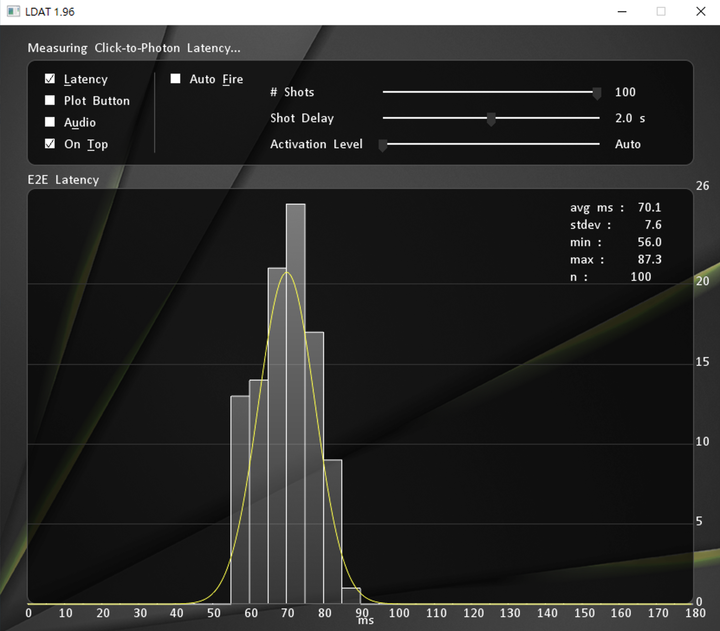The width and height of the screenshot is (720, 631).
Task: Click the histogram bar spanning 80 to 85 ms
Action: 333,531
